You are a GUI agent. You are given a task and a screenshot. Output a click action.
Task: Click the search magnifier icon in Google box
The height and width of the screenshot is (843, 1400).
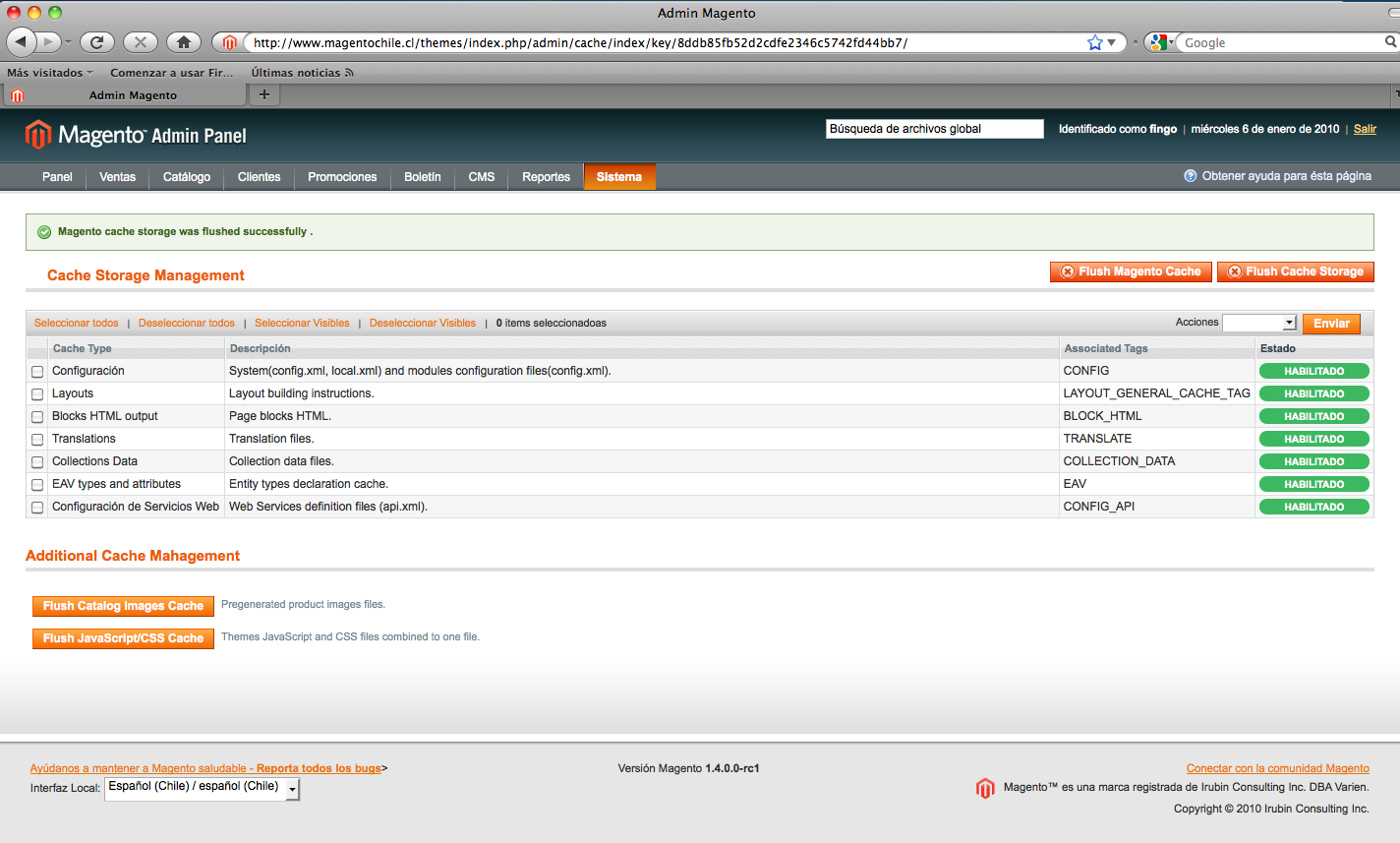[x=1390, y=42]
